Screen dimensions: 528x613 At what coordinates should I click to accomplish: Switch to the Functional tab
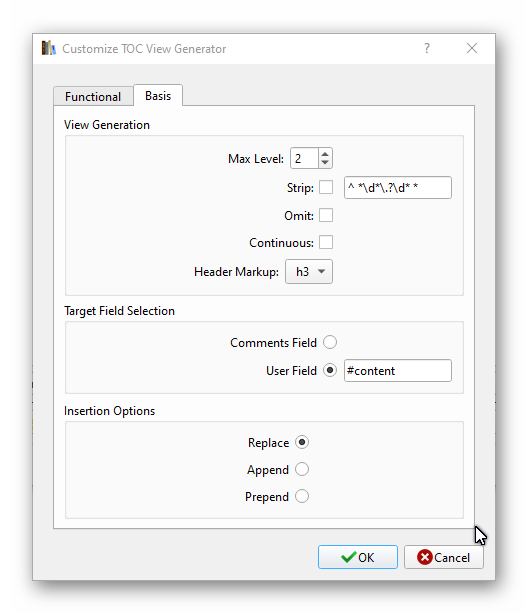click(93, 97)
